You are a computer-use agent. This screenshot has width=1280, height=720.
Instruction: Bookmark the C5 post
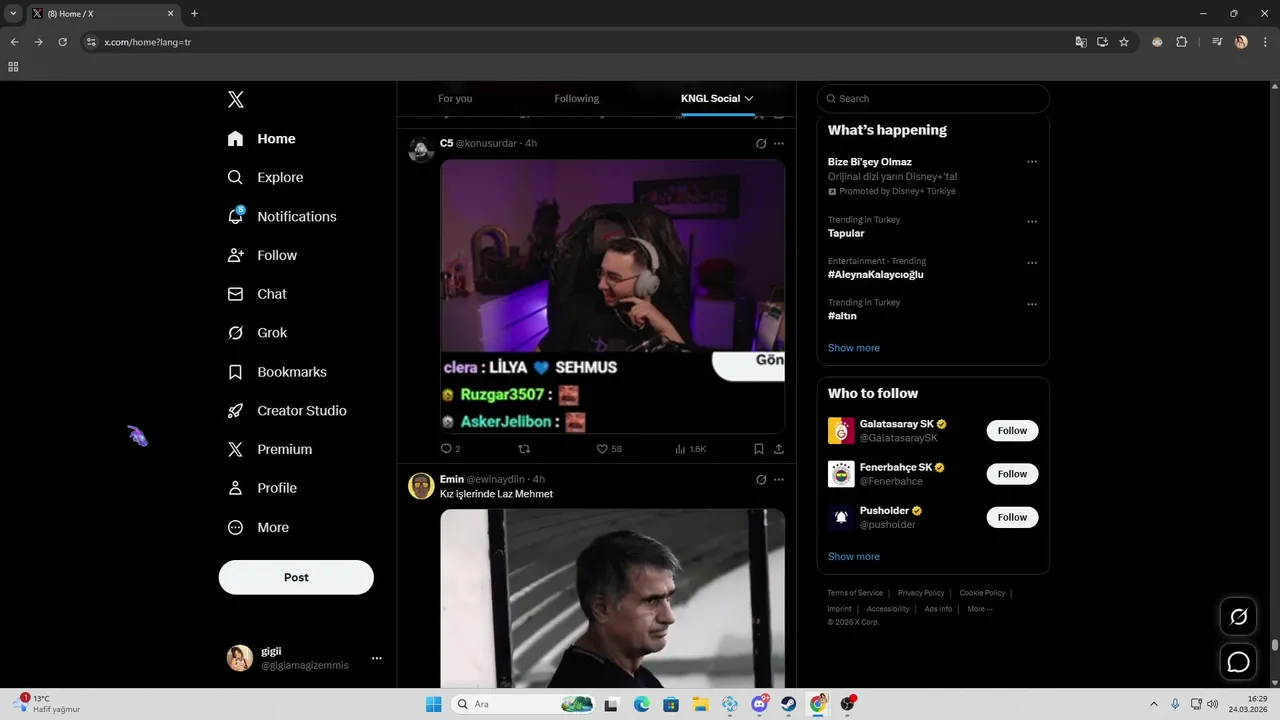tap(759, 449)
